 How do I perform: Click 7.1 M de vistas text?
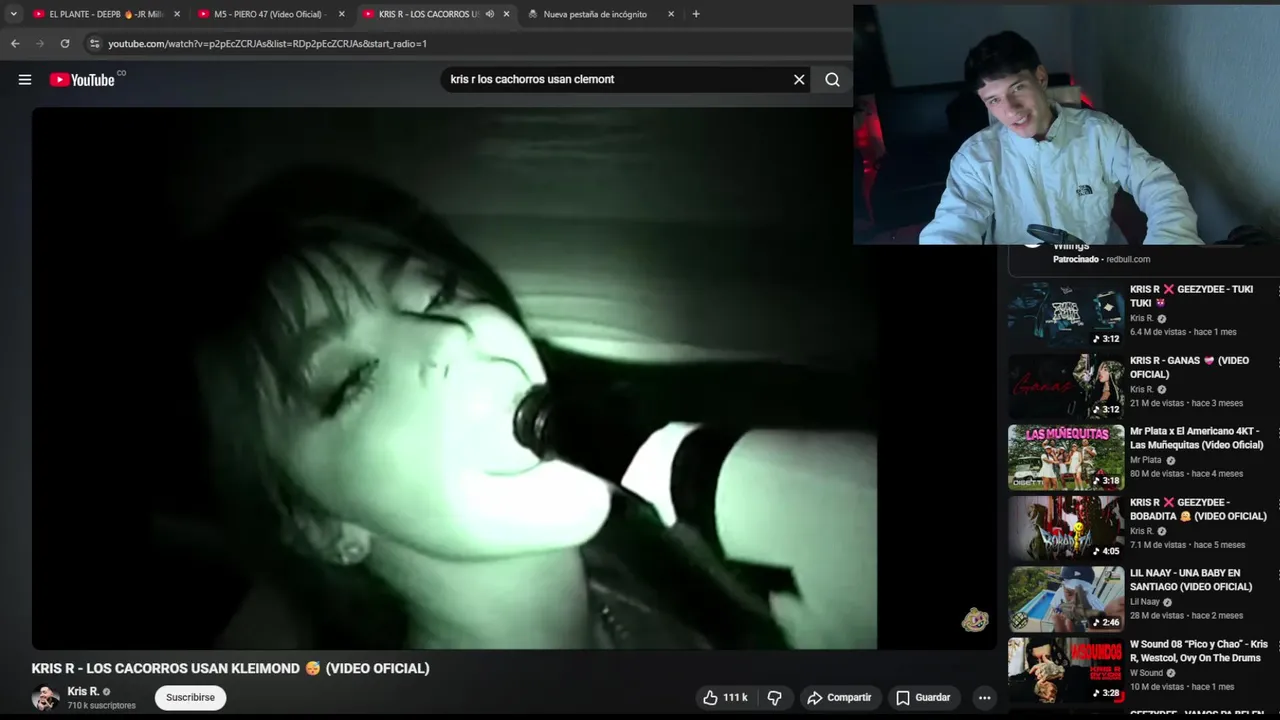pos(1158,545)
